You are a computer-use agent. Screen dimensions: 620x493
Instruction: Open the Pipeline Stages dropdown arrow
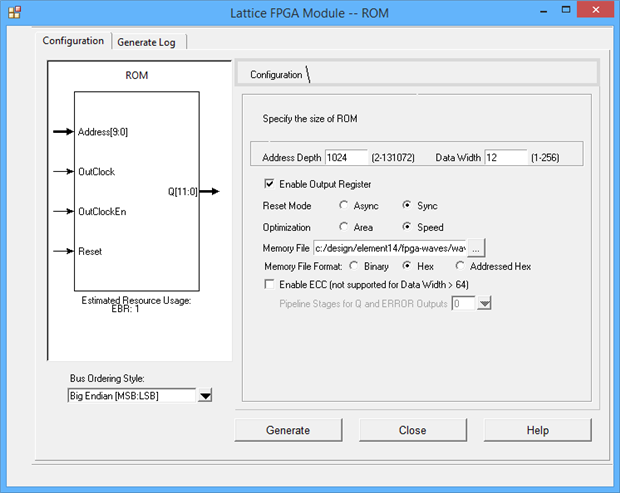pos(484,304)
